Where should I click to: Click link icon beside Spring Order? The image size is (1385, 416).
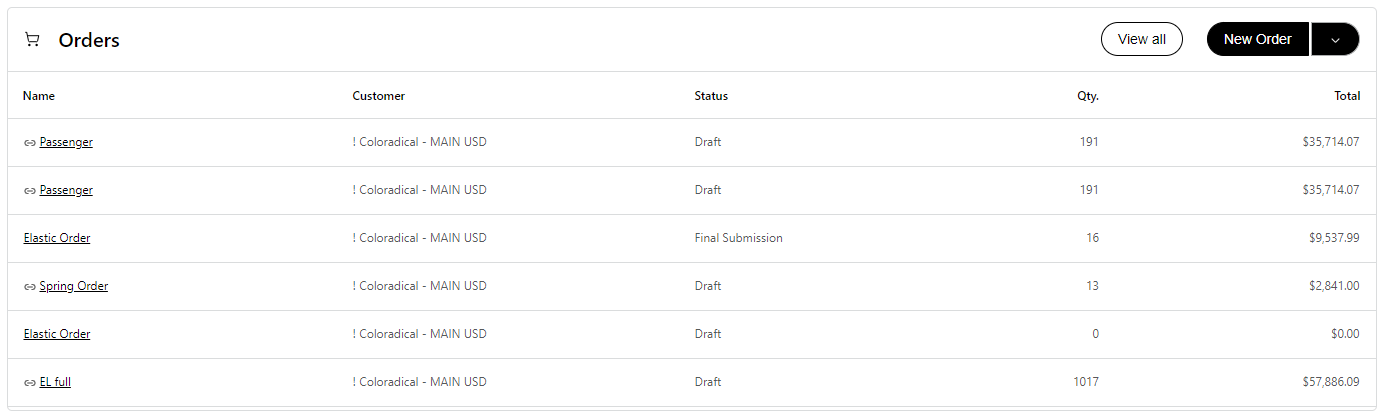point(30,287)
